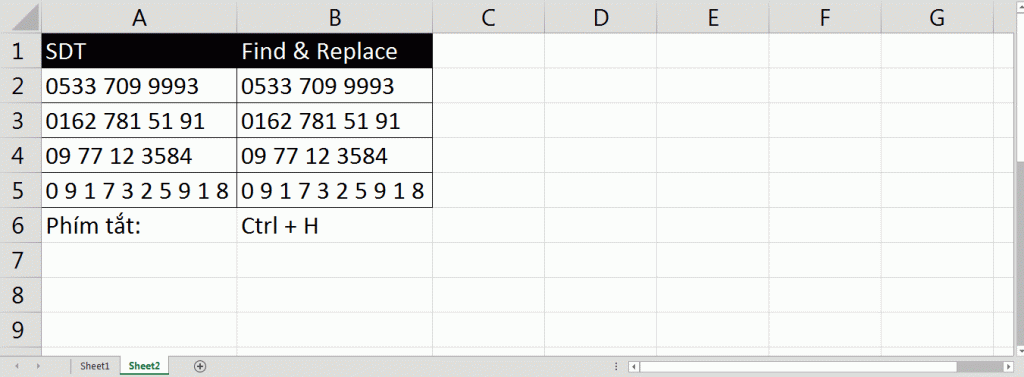Click the horizontal scrollbar thumb

798,367
